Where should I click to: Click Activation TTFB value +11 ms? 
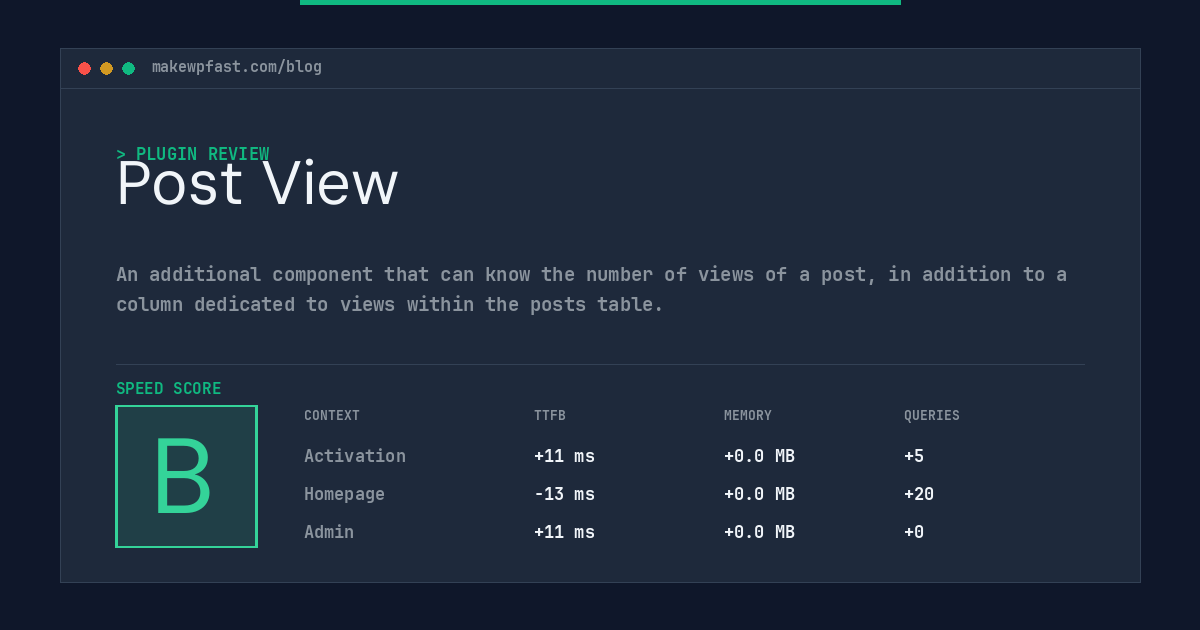[x=564, y=456]
